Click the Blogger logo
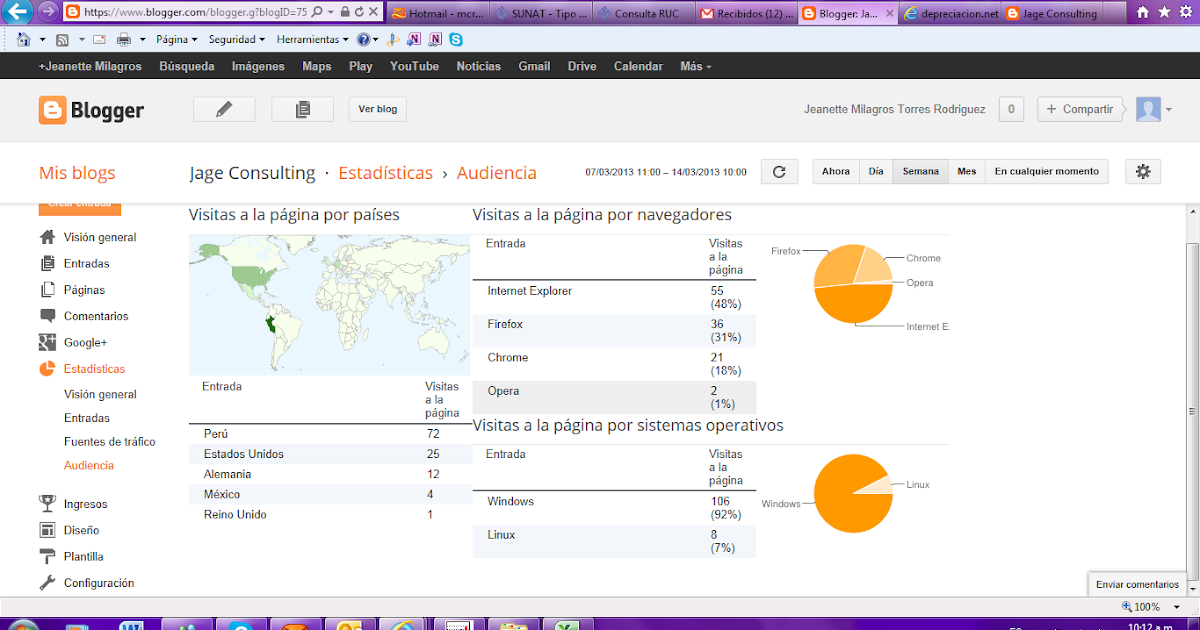The image size is (1200, 630). point(91,110)
